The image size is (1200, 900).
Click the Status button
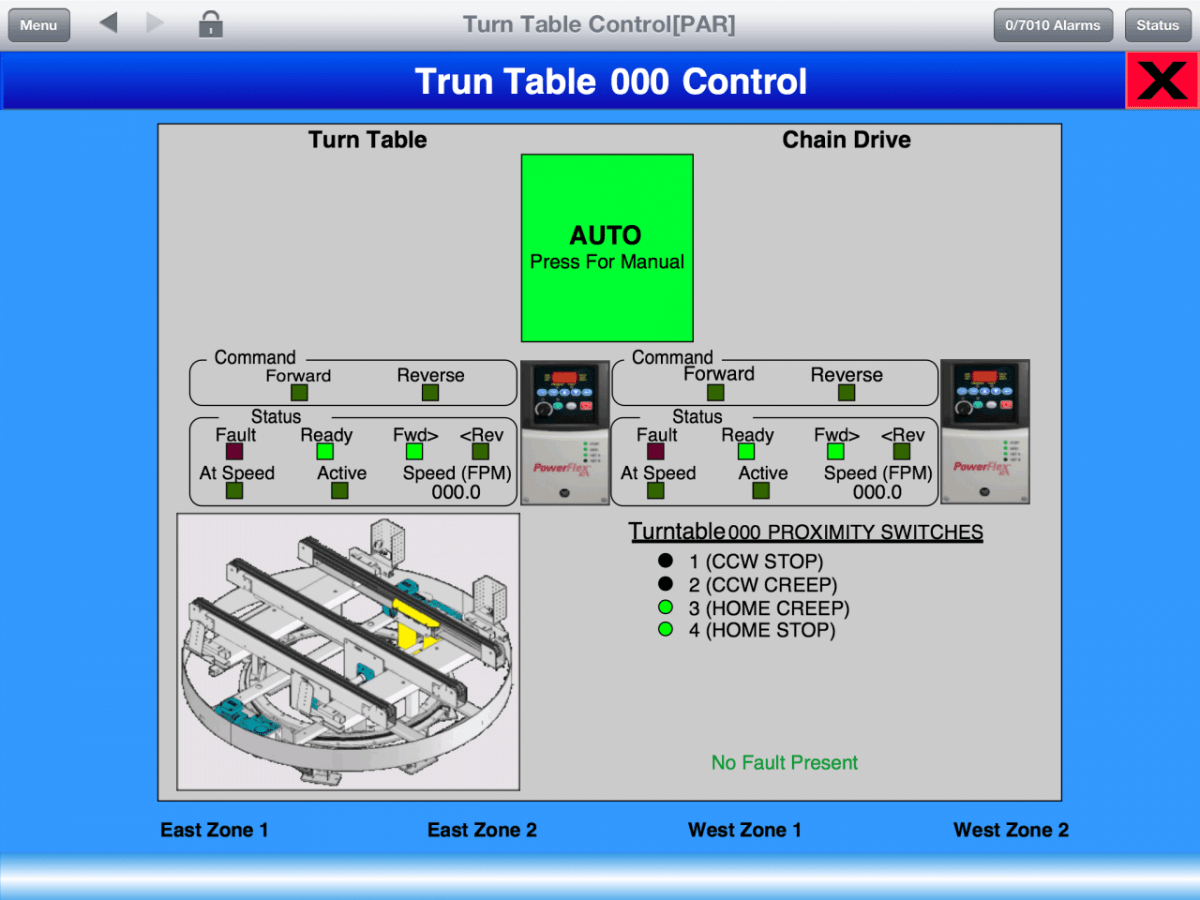[x=1157, y=25]
